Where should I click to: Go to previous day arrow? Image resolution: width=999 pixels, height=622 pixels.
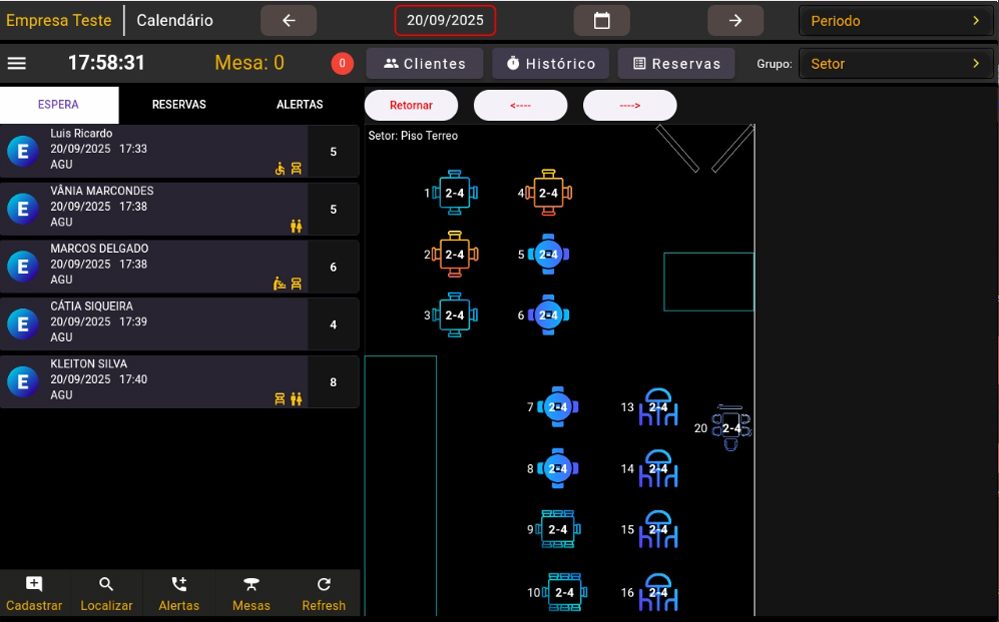point(288,20)
